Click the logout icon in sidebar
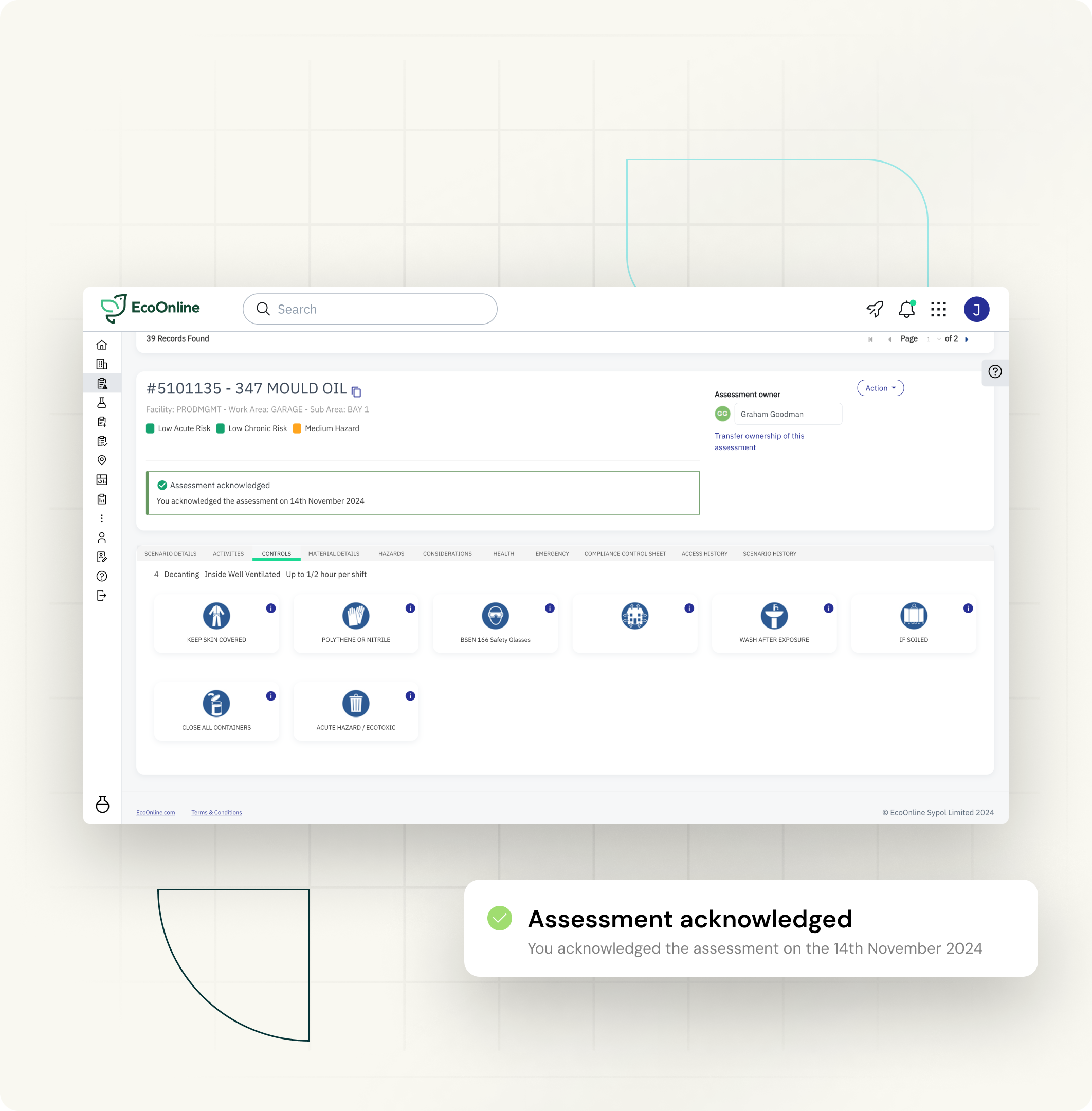The height and width of the screenshot is (1111, 1092). point(101,596)
